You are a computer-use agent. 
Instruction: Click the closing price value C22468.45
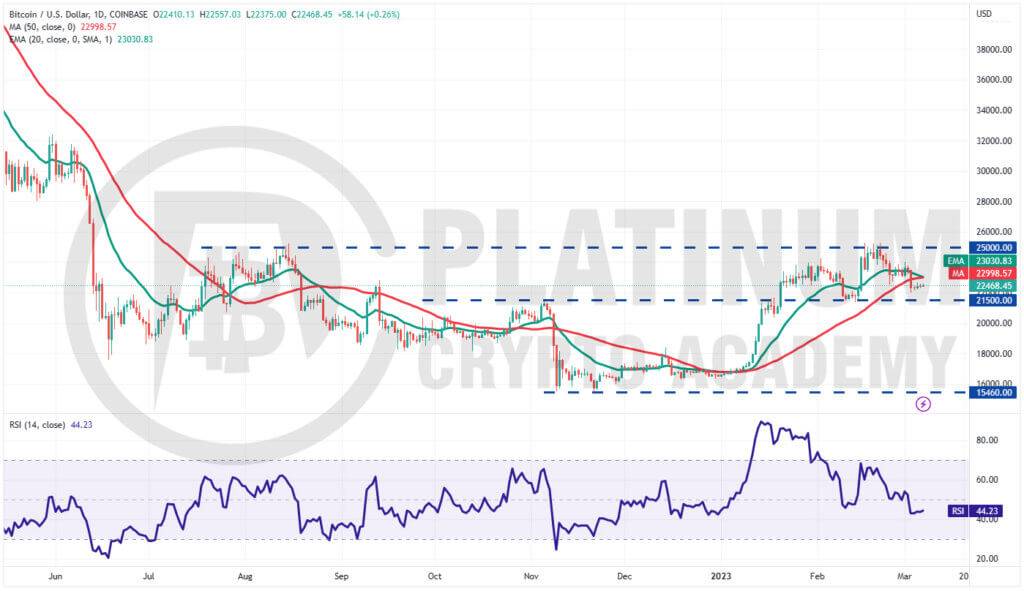(312, 14)
